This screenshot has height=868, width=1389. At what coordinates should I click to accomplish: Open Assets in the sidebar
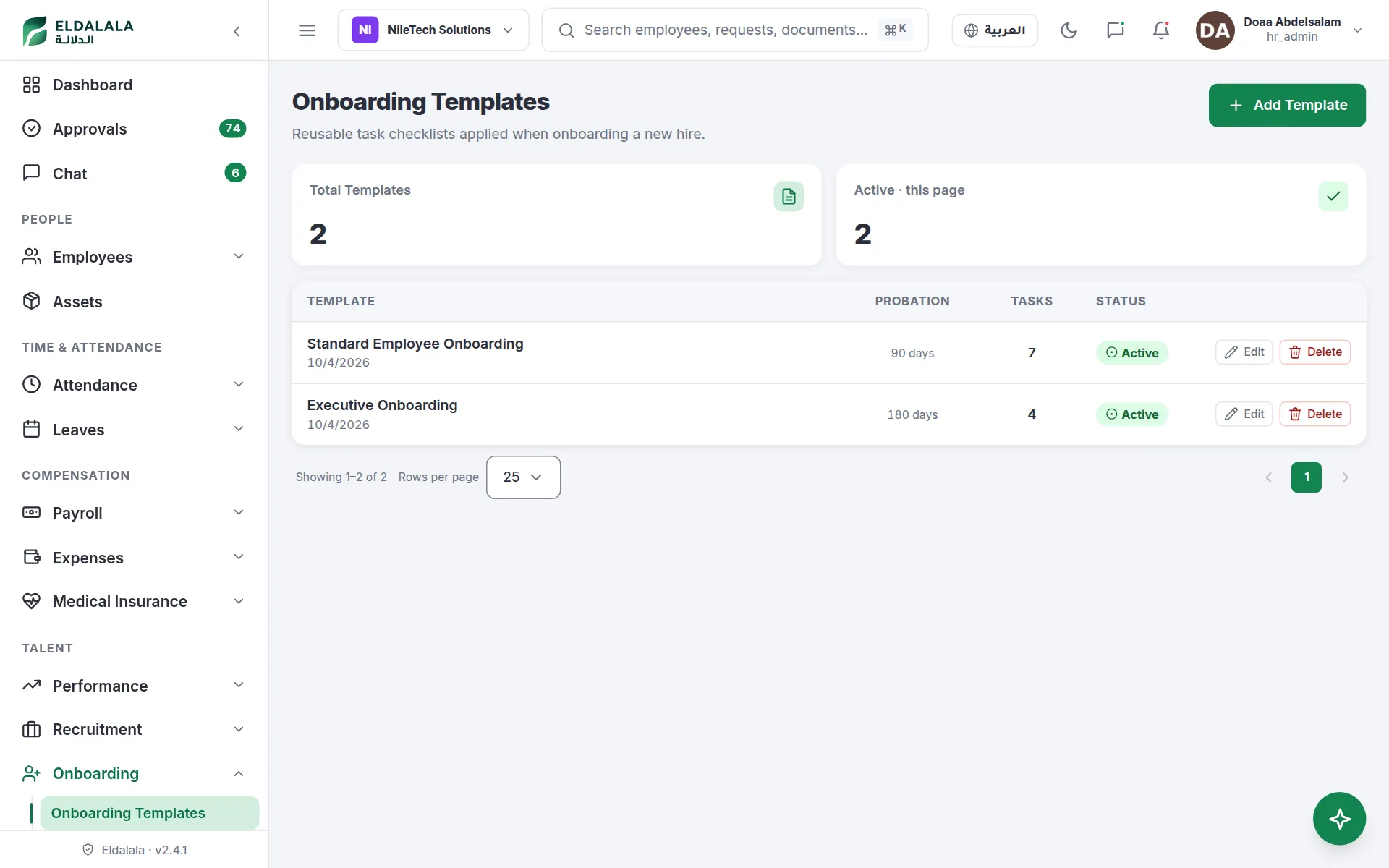pyautogui.click(x=135, y=302)
